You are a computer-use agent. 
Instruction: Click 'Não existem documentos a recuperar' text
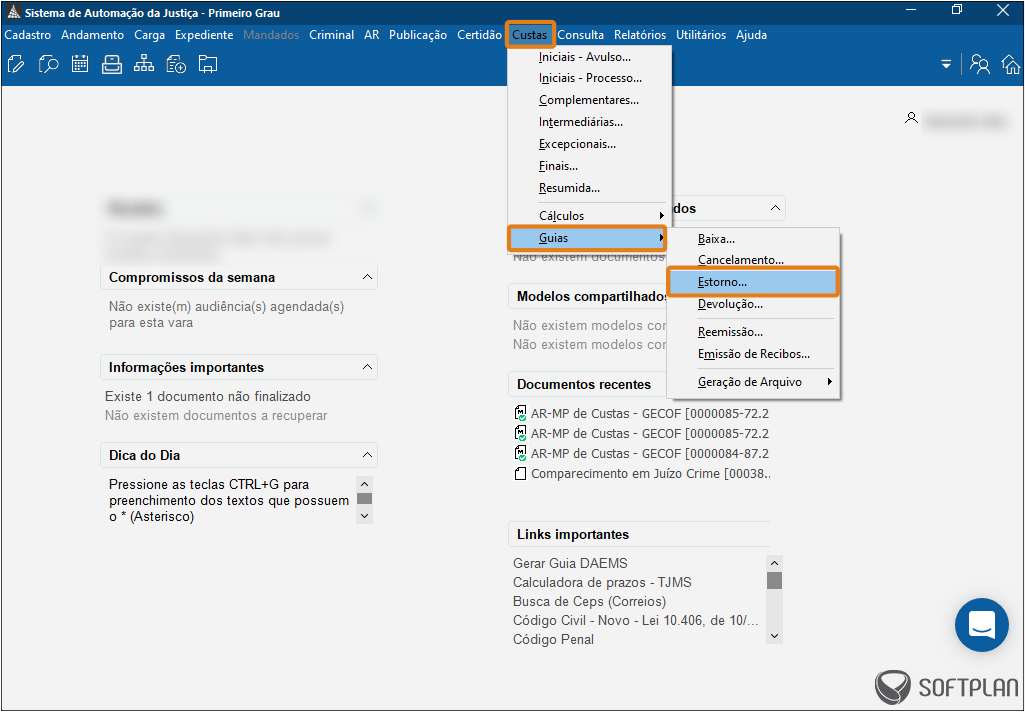pyautogui.click(x=216, y=416)
